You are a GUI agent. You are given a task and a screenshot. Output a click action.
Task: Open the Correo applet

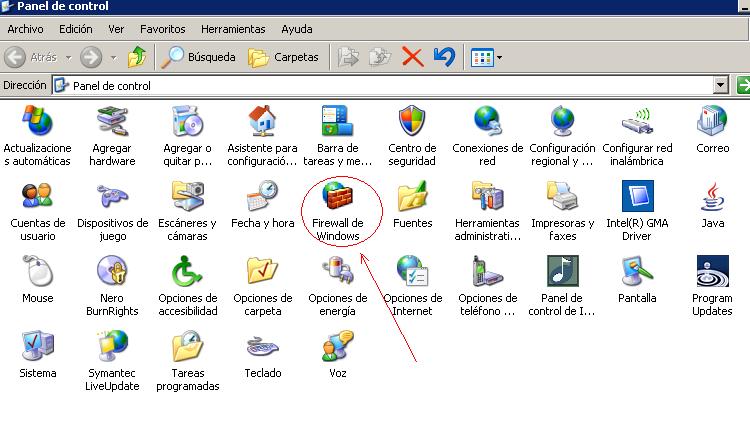(x=712, y=121)
